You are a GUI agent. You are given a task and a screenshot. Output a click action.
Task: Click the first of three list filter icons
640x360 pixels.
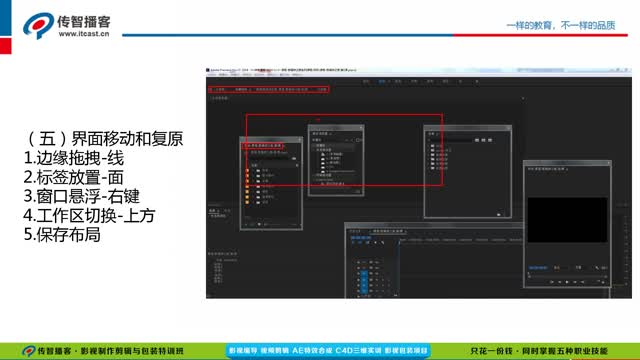(477, 140)
